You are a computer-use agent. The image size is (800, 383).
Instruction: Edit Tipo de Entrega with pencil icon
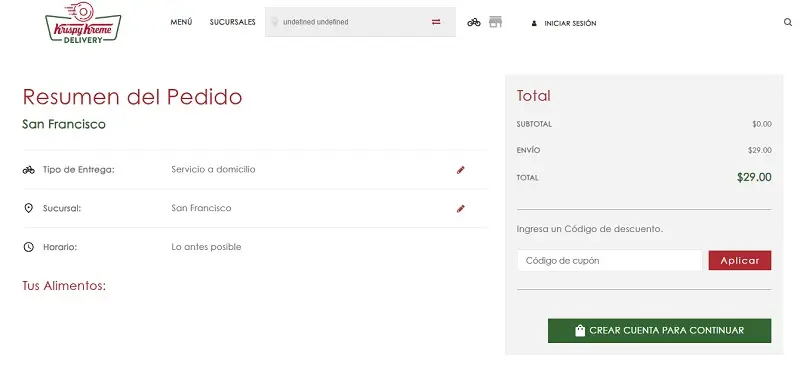pyautogui.click(x=461, y=170)
